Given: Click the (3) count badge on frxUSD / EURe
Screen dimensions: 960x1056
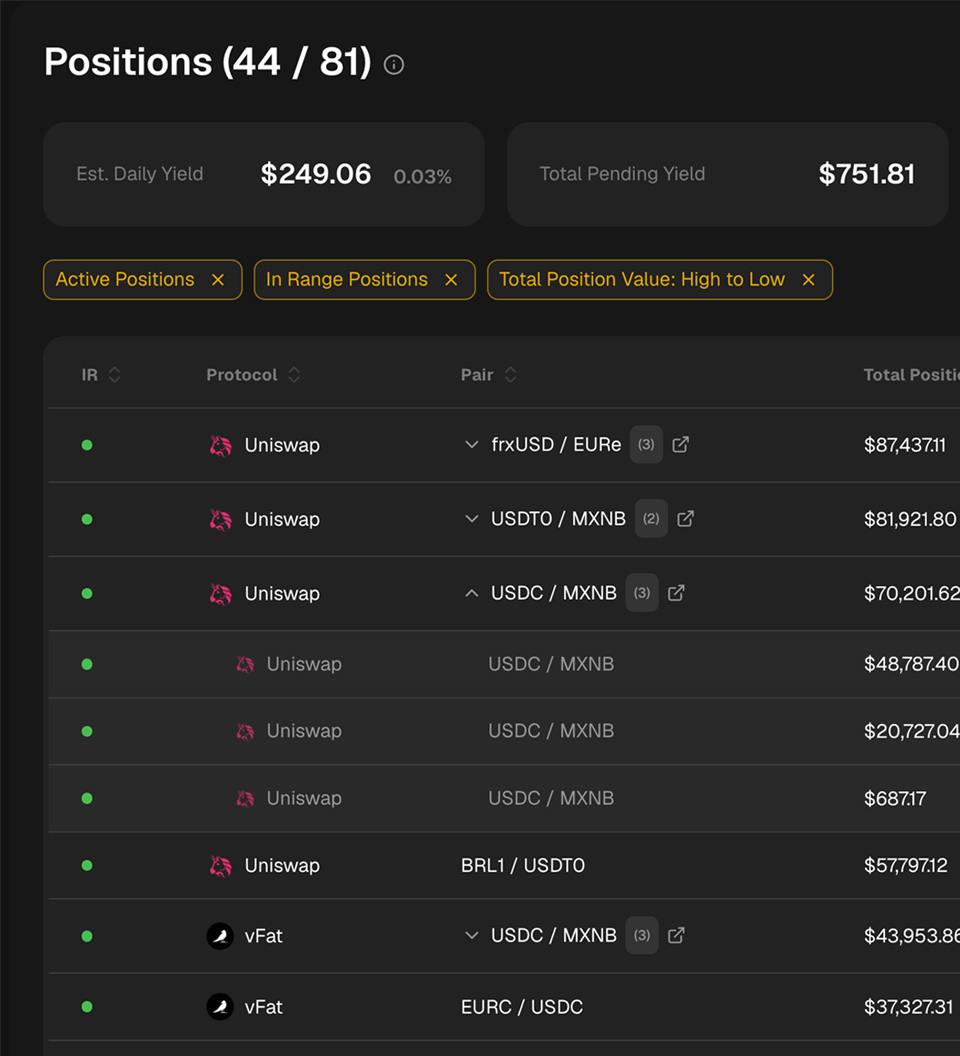Looking at the screenshot, I should point(646,444).
